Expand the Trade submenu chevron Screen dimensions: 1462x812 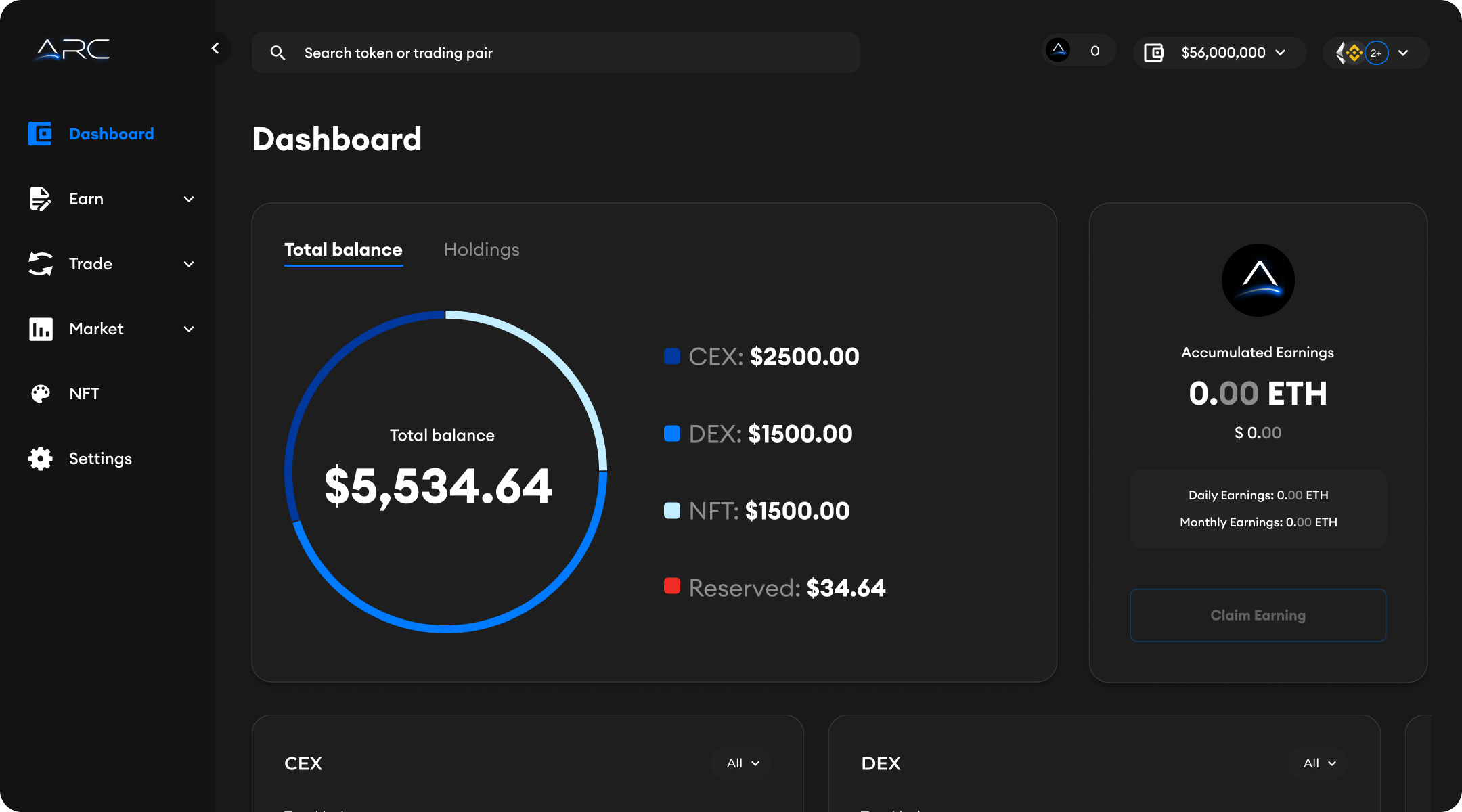click(x=189, y=264)
